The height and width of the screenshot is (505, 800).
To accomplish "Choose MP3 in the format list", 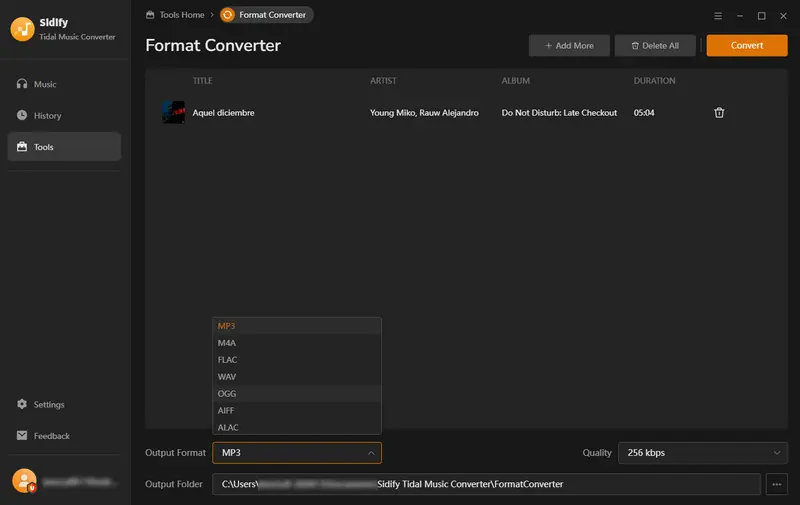I will pyautogui.click(x=297, y=326).
